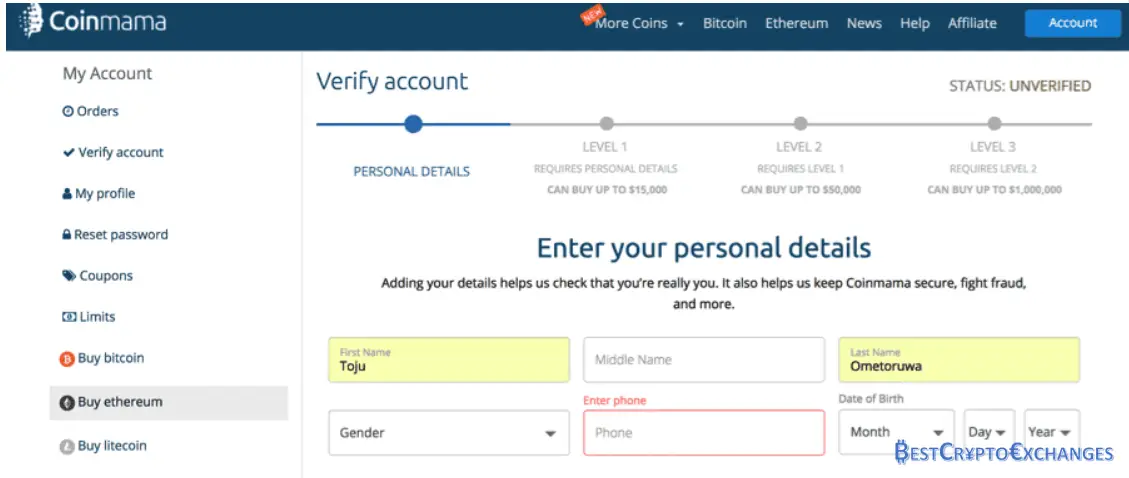Open the Day dropdown
Image resolution: width=1129 pixels, height=478 pixels.
(989, 432)
